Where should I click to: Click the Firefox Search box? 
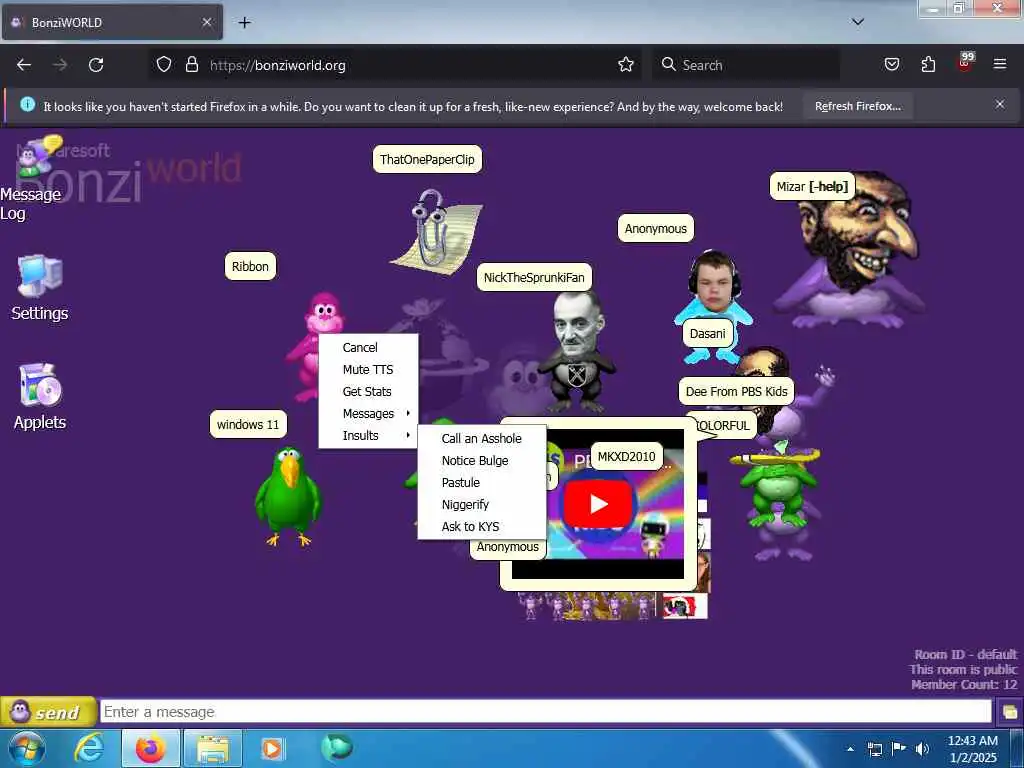coord(746,65)
